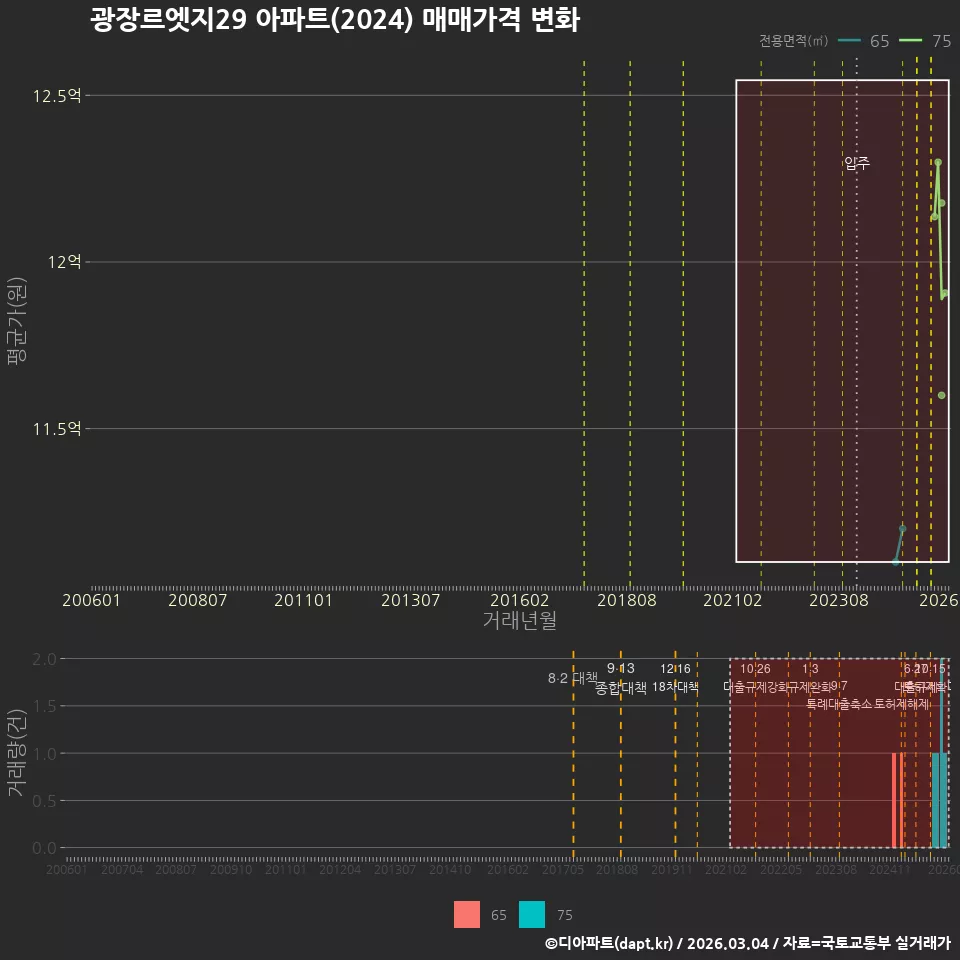Screen dimensions: 960x960
Task: Click the 202205 tick on volume chart
Action: point(781,869)
